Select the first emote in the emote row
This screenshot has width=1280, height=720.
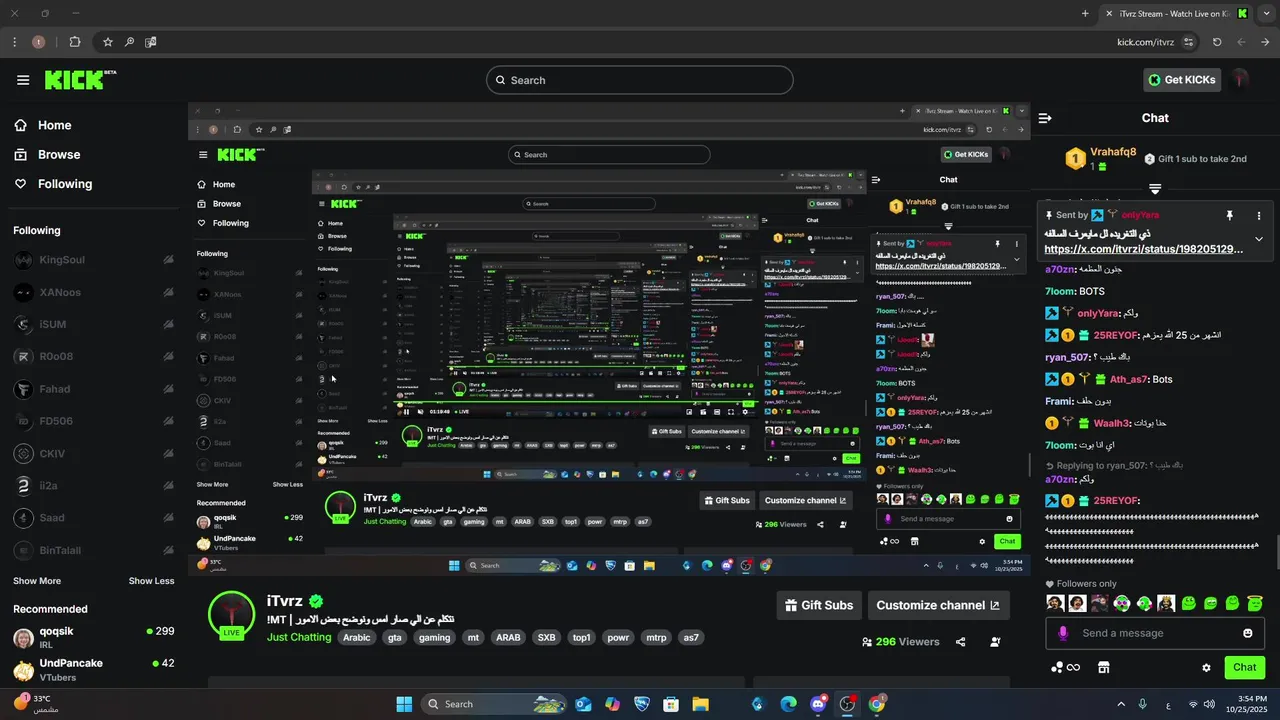click(1055, 603)
